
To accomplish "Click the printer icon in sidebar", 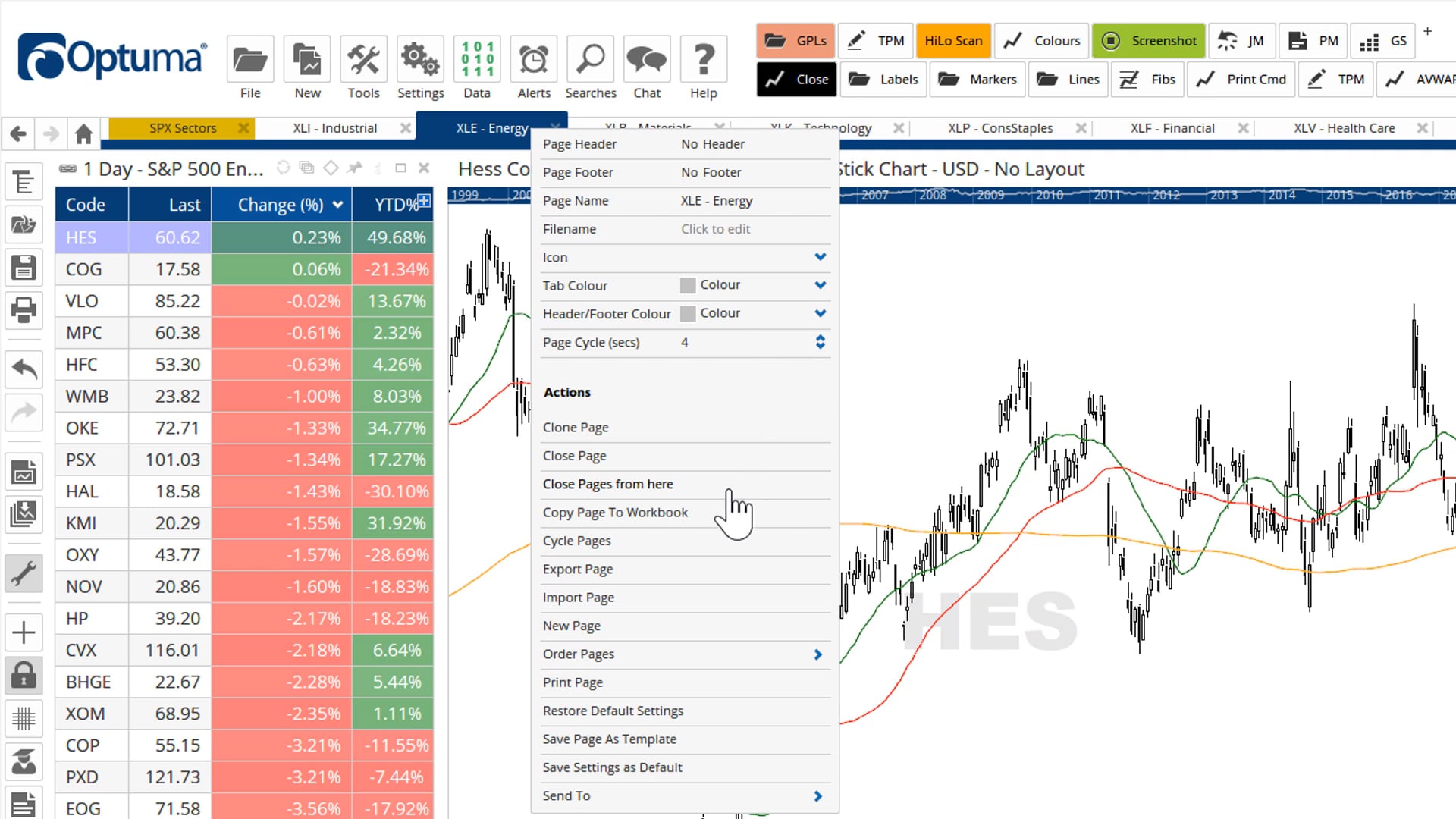I will [x=24, y=309].
